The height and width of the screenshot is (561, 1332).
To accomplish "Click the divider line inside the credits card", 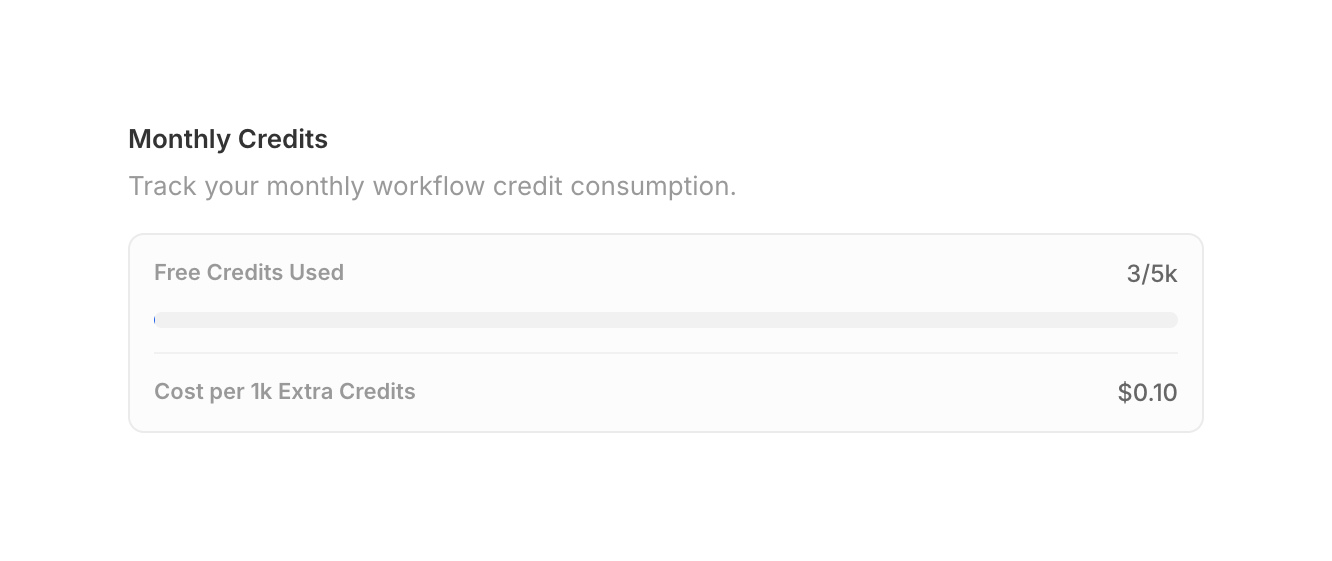I will tap(666, 353).
